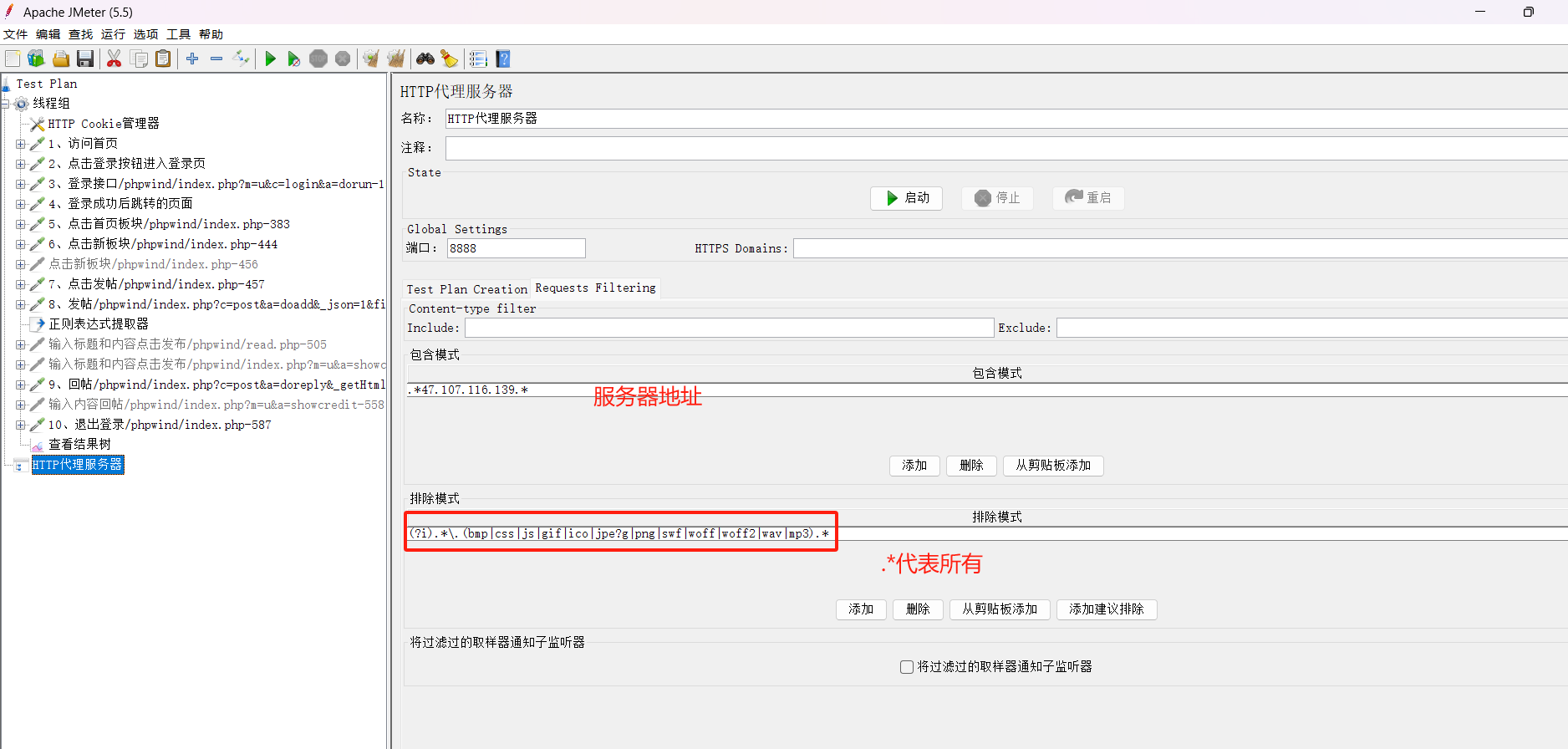The height and width of the screenshot is (749, 1568).
Task: Open the 选项 menu
Action: pyautogui.click(x=146, y=34)
